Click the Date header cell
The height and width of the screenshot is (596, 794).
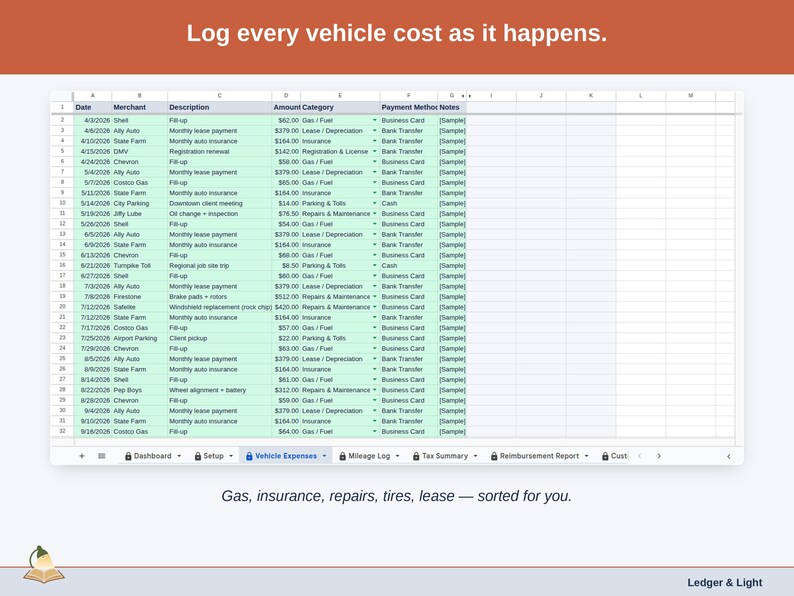[93, 107]
